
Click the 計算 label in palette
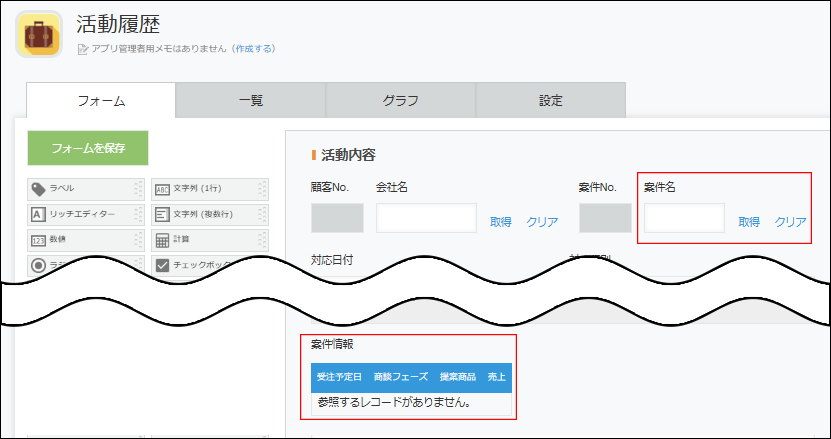click(x=181, y=240)
